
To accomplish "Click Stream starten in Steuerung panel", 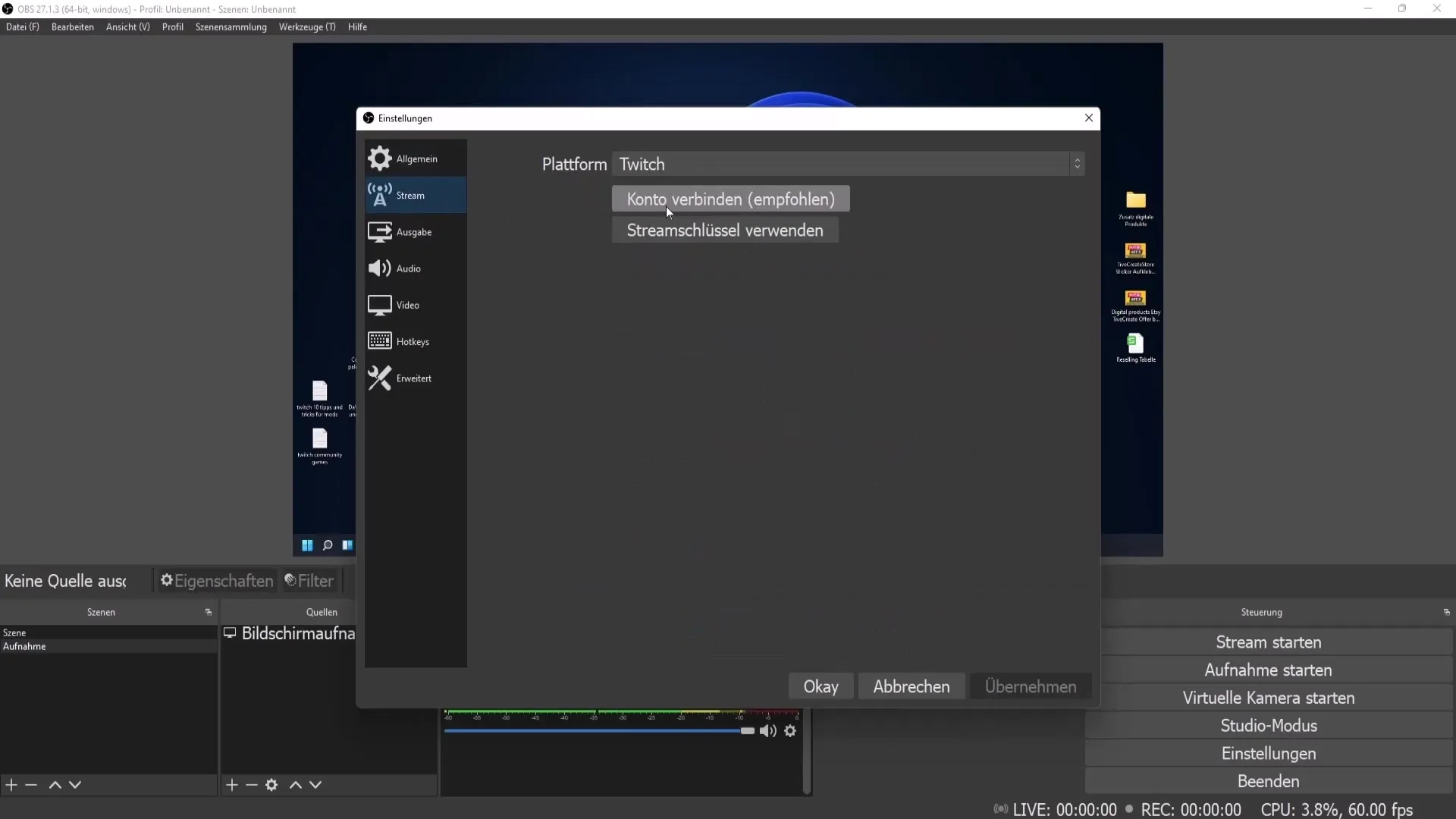I will [x=1268, y=642].
